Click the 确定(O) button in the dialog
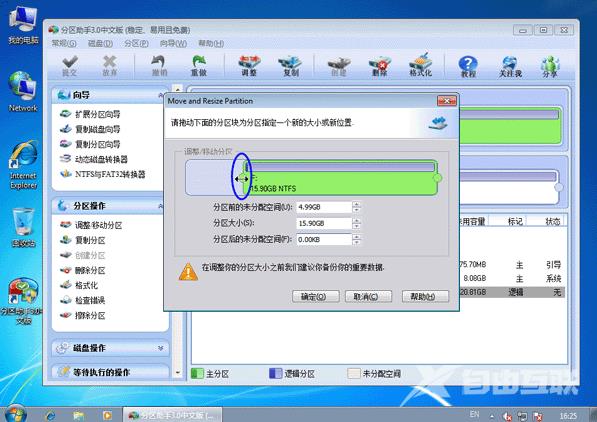The width and height of the screenshot is (597, 422). coord(316,296)
